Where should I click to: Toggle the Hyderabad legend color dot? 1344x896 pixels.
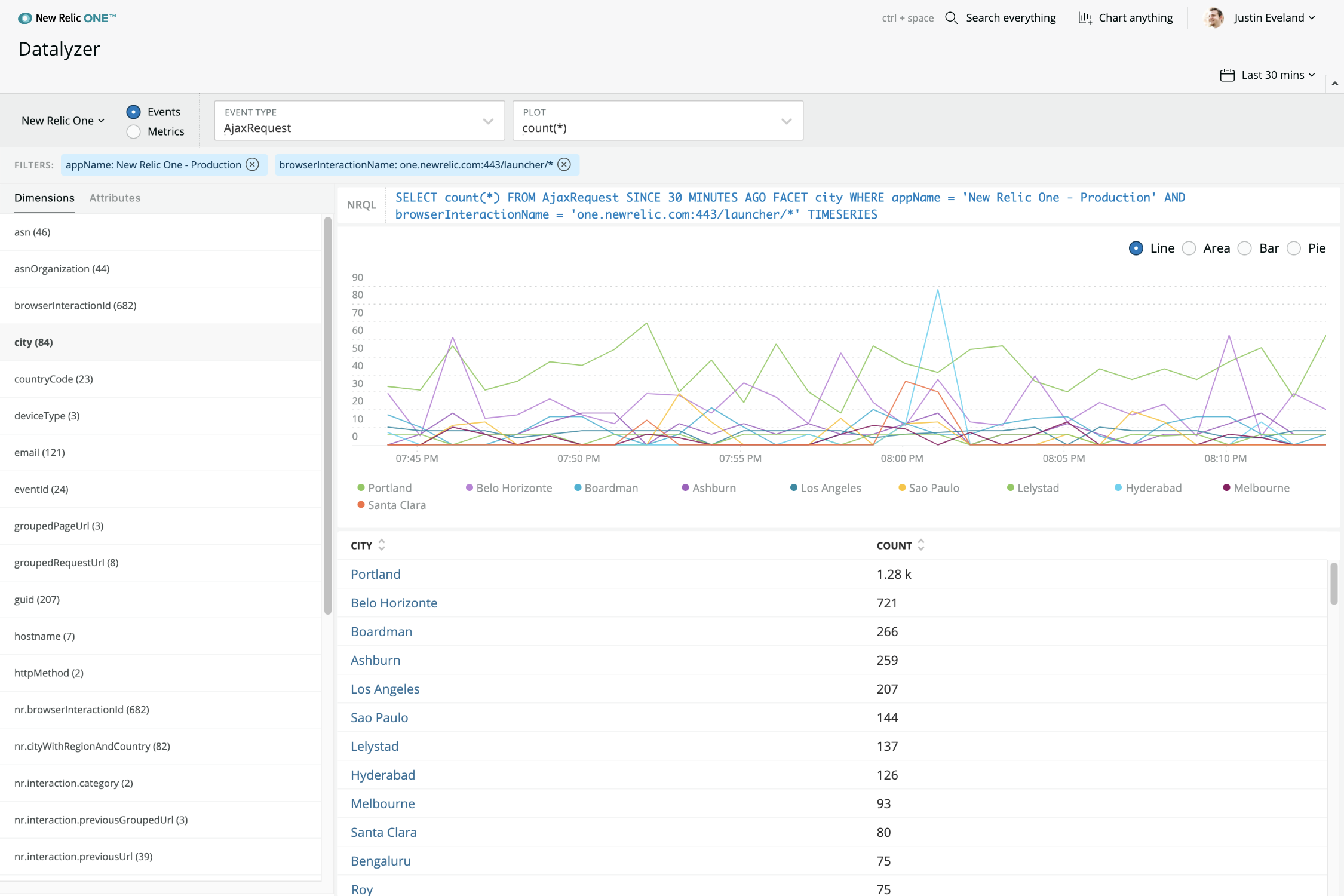[x=1118, y=487]
